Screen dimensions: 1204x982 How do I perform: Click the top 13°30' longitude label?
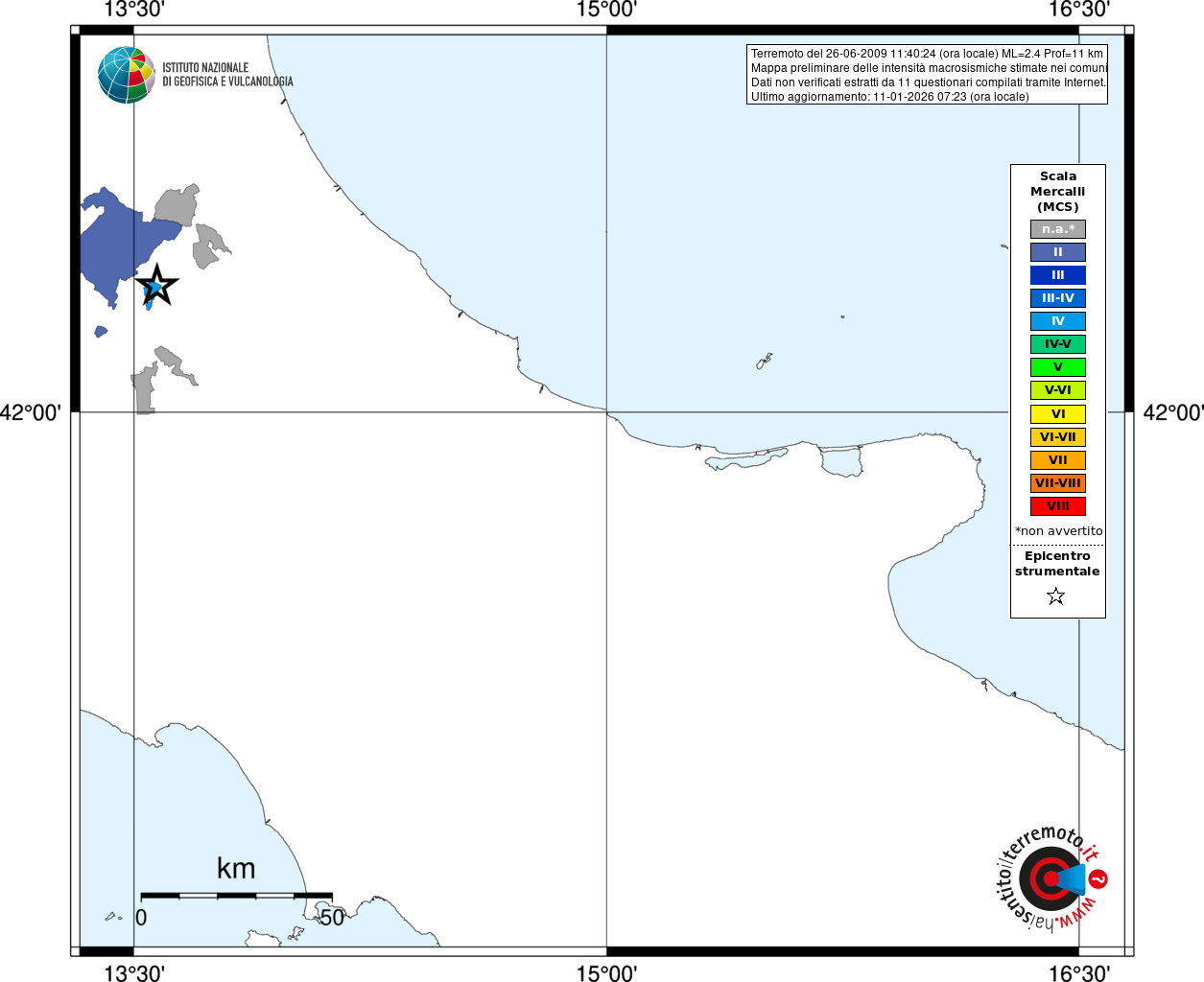point(133,11)
